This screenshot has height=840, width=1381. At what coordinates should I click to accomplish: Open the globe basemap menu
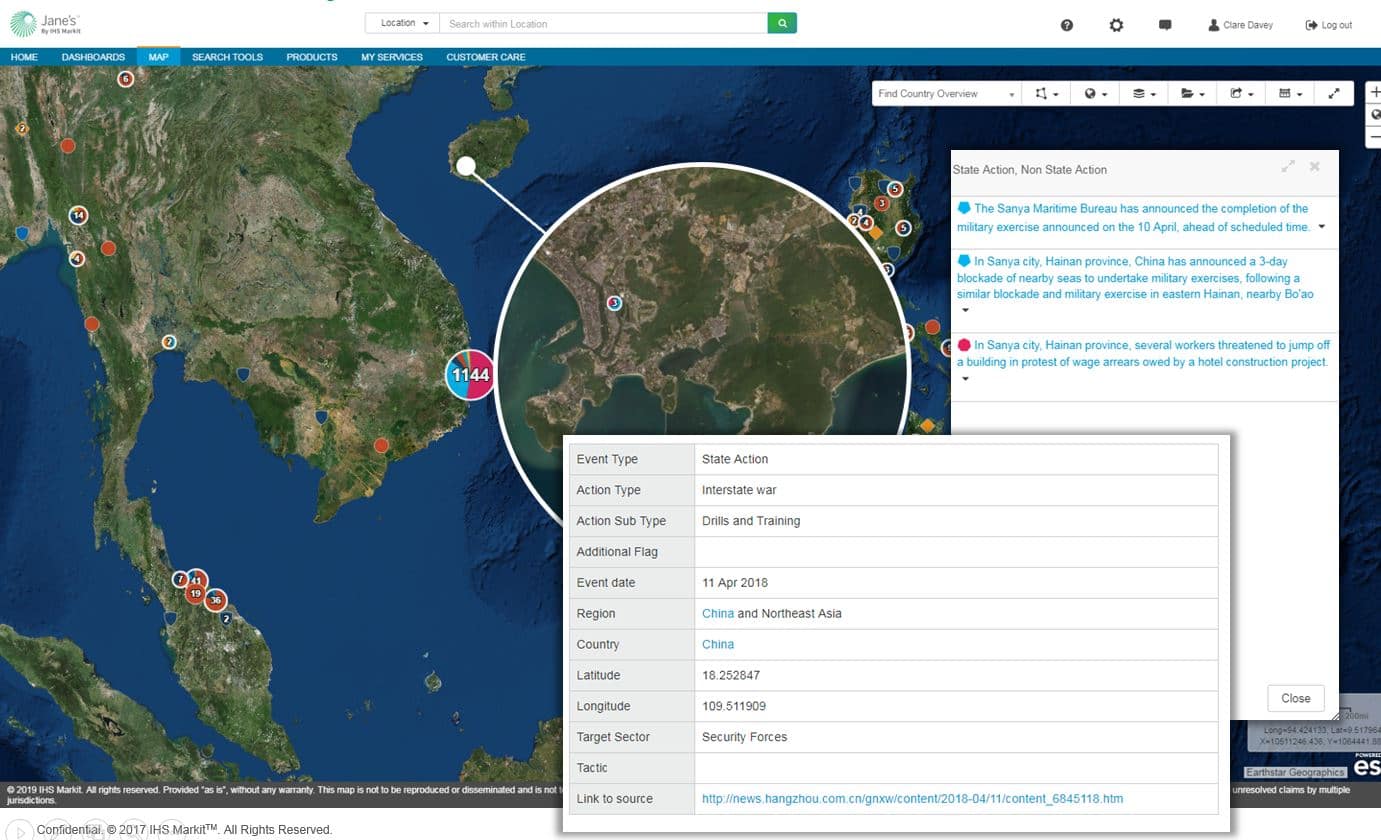click(x=1096, y=93)
